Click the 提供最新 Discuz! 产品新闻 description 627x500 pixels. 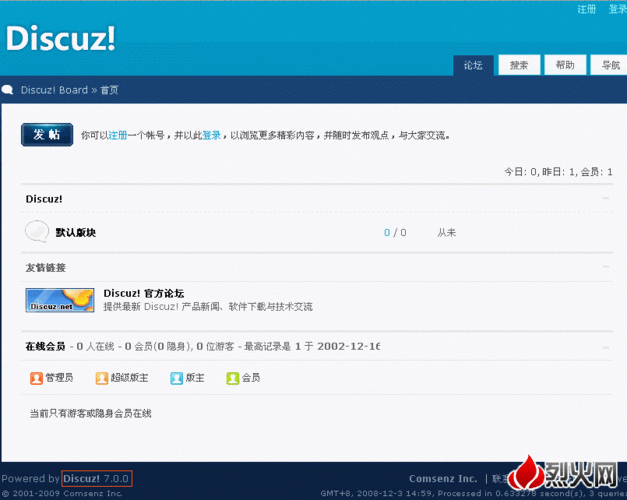tap(208, 307)
